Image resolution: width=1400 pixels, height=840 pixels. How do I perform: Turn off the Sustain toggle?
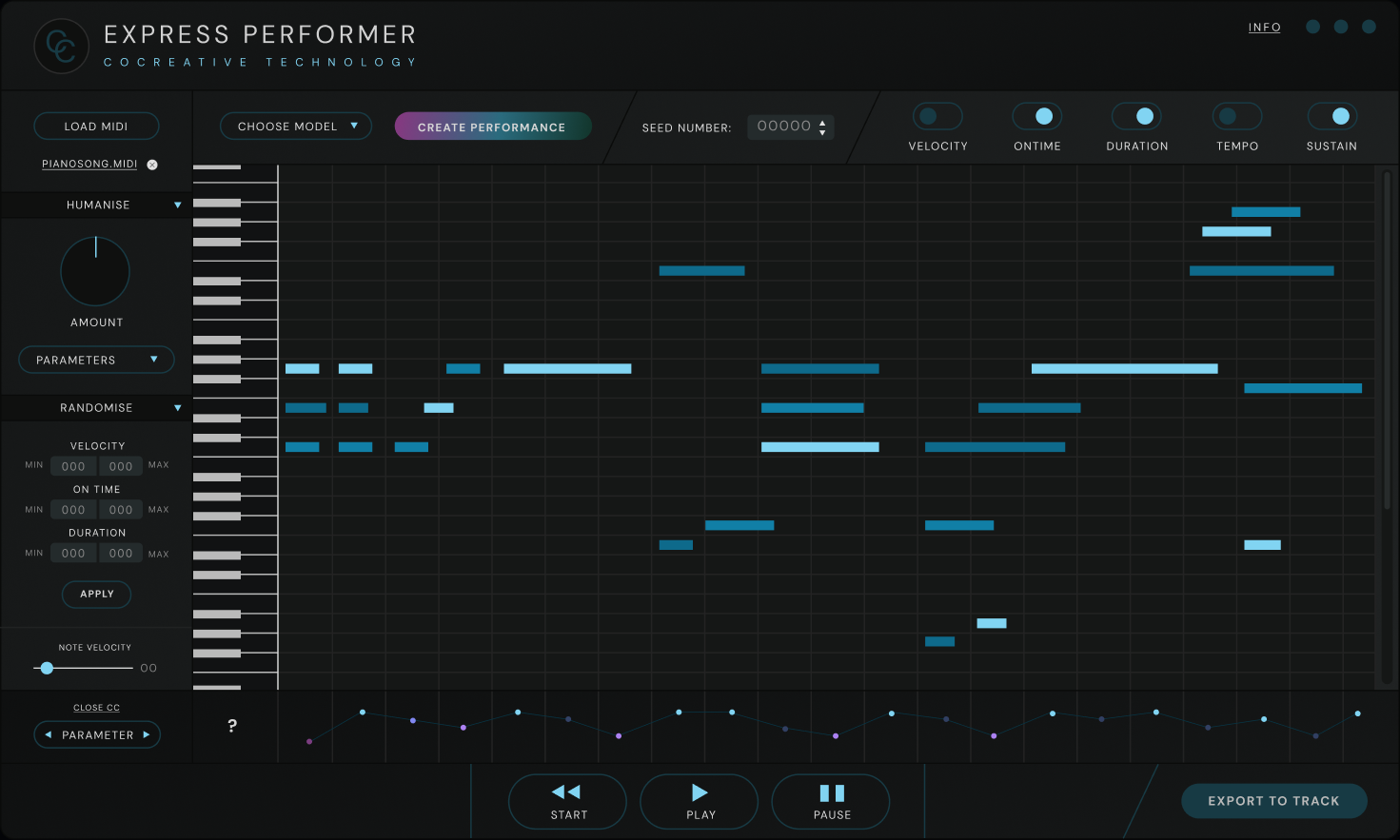[x=1331, y=115]
